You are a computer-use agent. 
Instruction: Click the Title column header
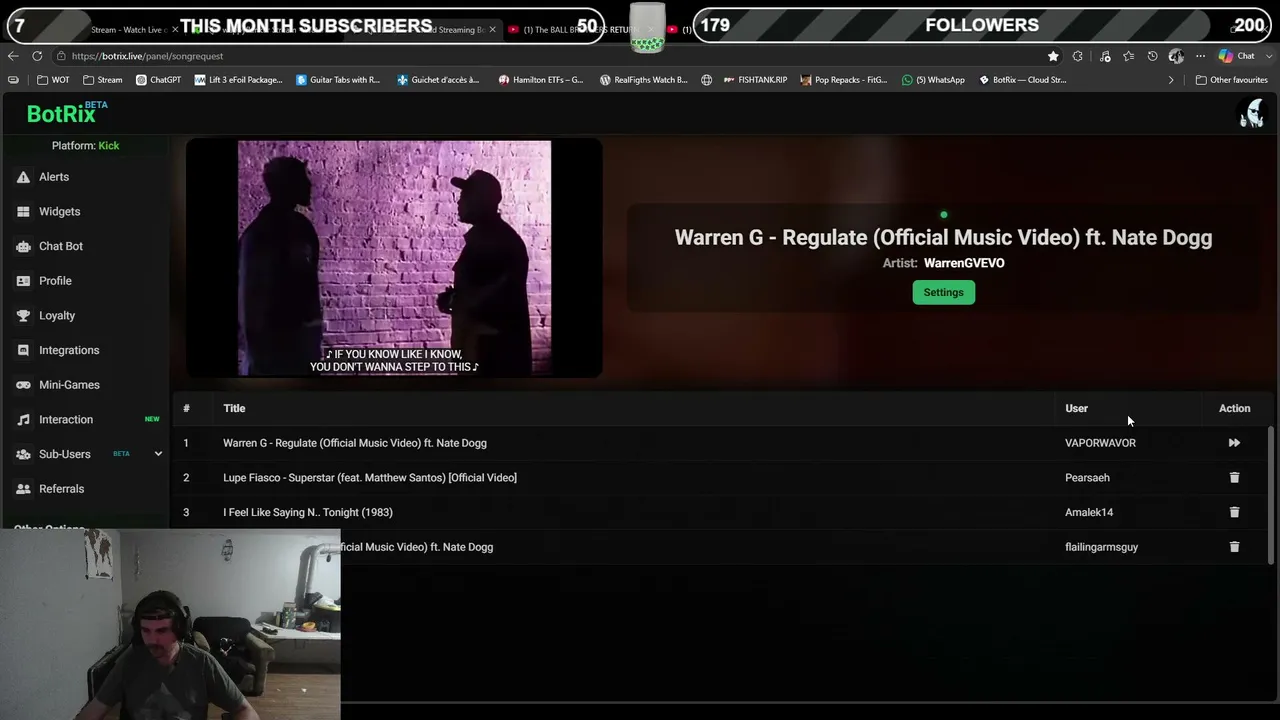234,408
